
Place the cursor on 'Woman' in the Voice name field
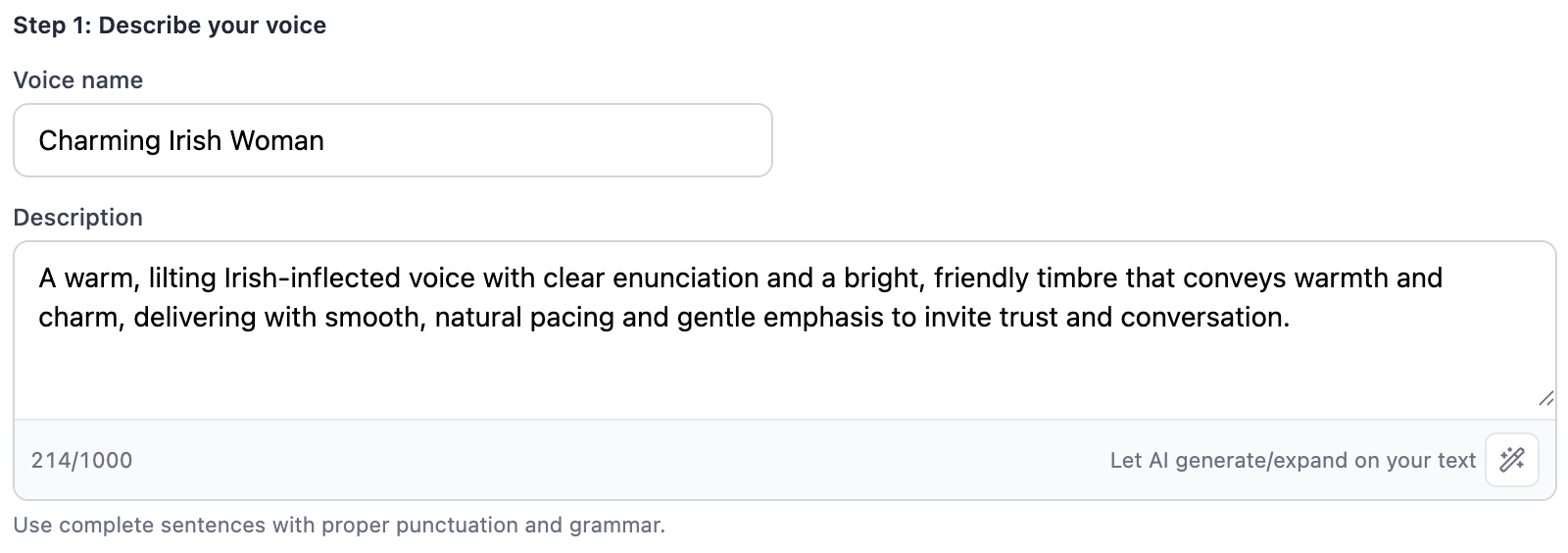276,141
